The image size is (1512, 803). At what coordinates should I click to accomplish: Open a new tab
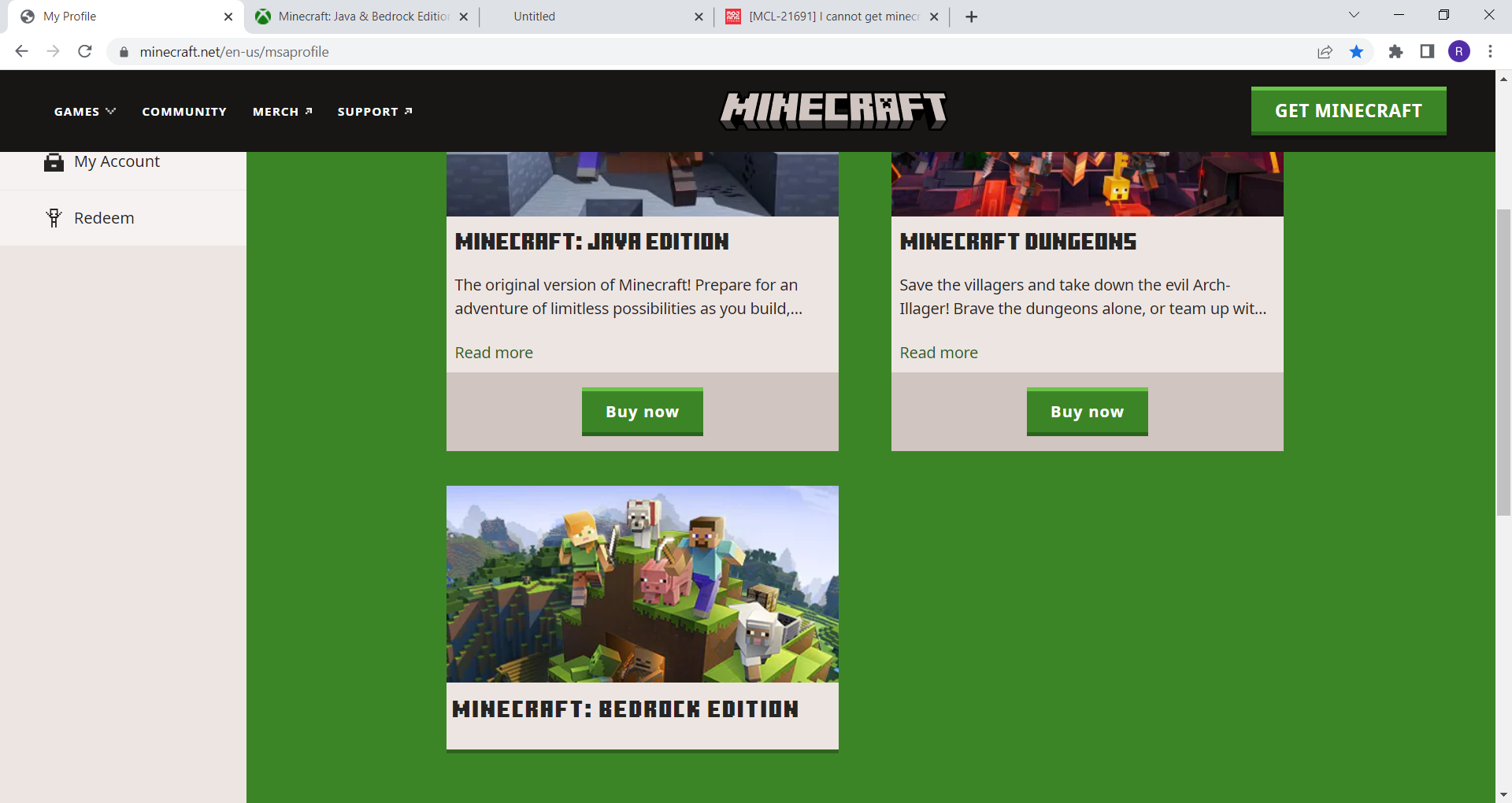(972, 17)
